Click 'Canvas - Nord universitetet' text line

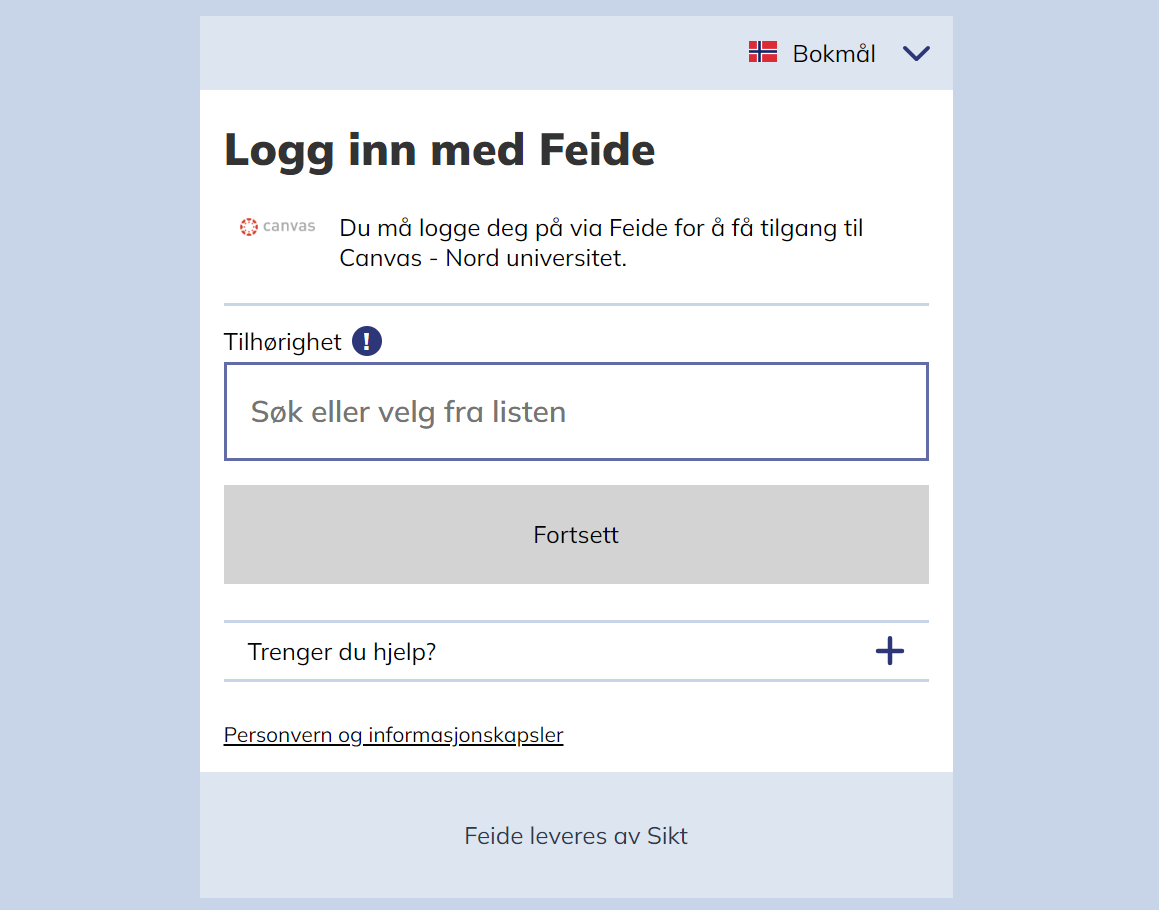[x=483, y=258]
